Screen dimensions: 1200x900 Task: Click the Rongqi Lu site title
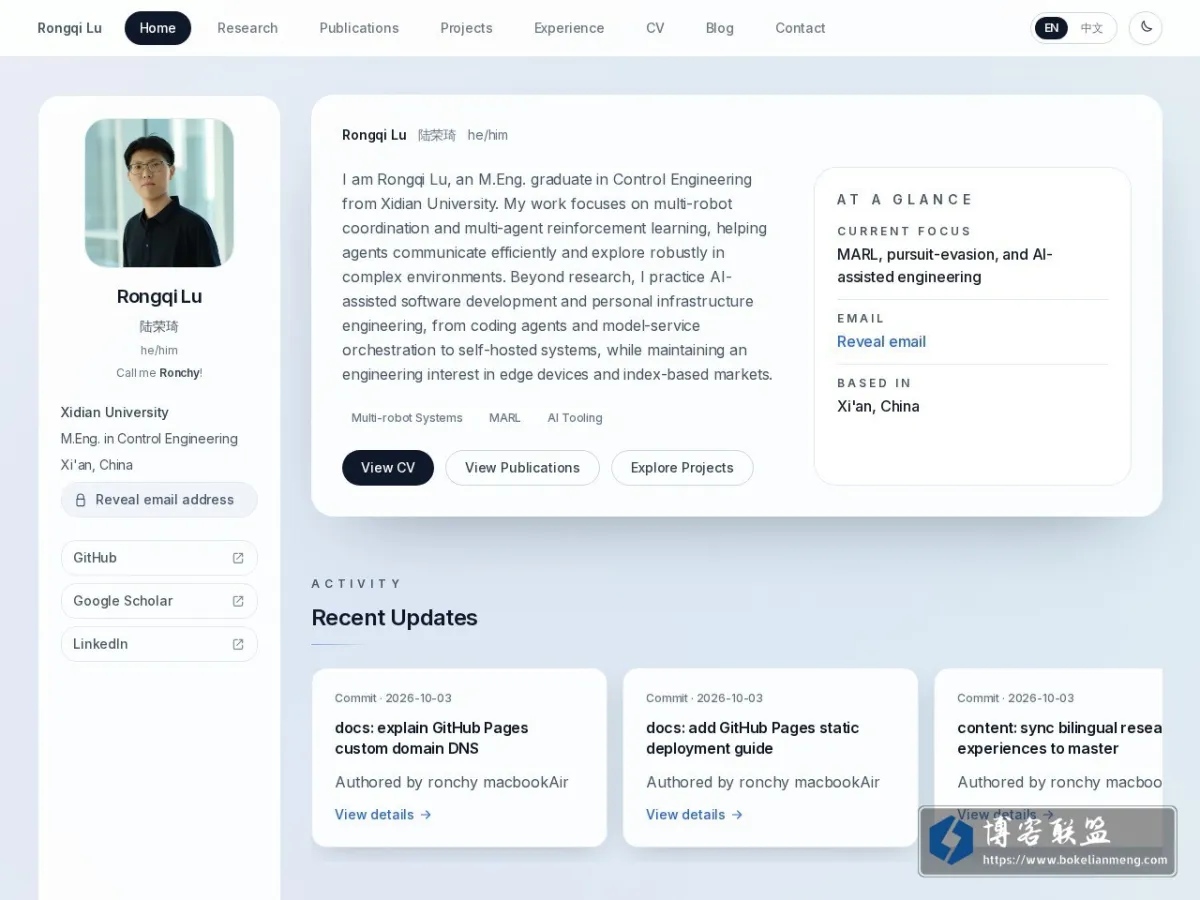pos(70,28)
